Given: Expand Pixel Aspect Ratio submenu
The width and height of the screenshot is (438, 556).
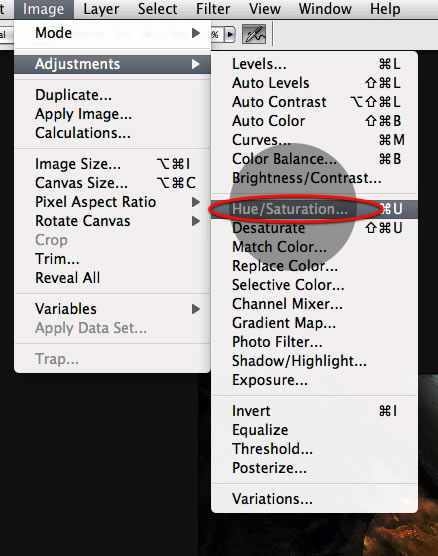Looking at the screenshot, I should tap(112, 202).
